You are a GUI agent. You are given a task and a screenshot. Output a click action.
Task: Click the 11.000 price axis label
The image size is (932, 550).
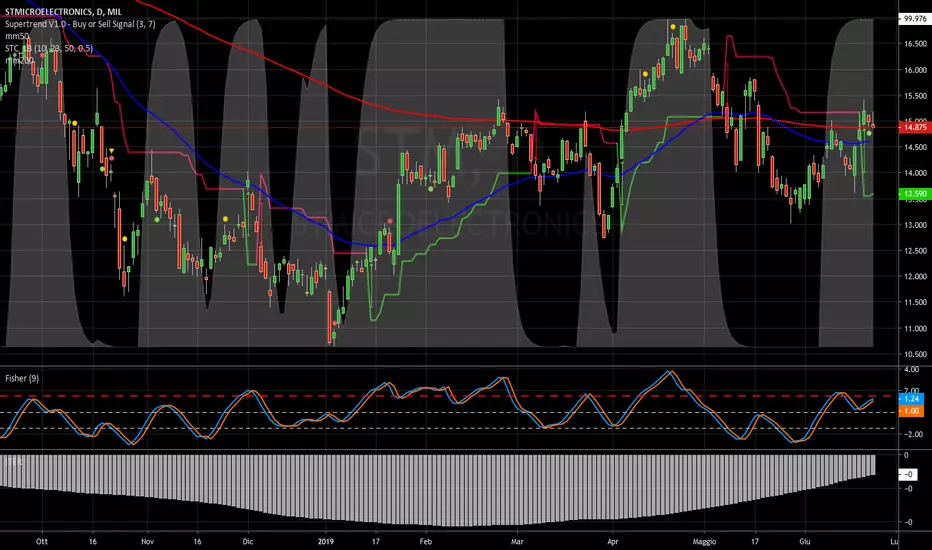pos(915,328)
